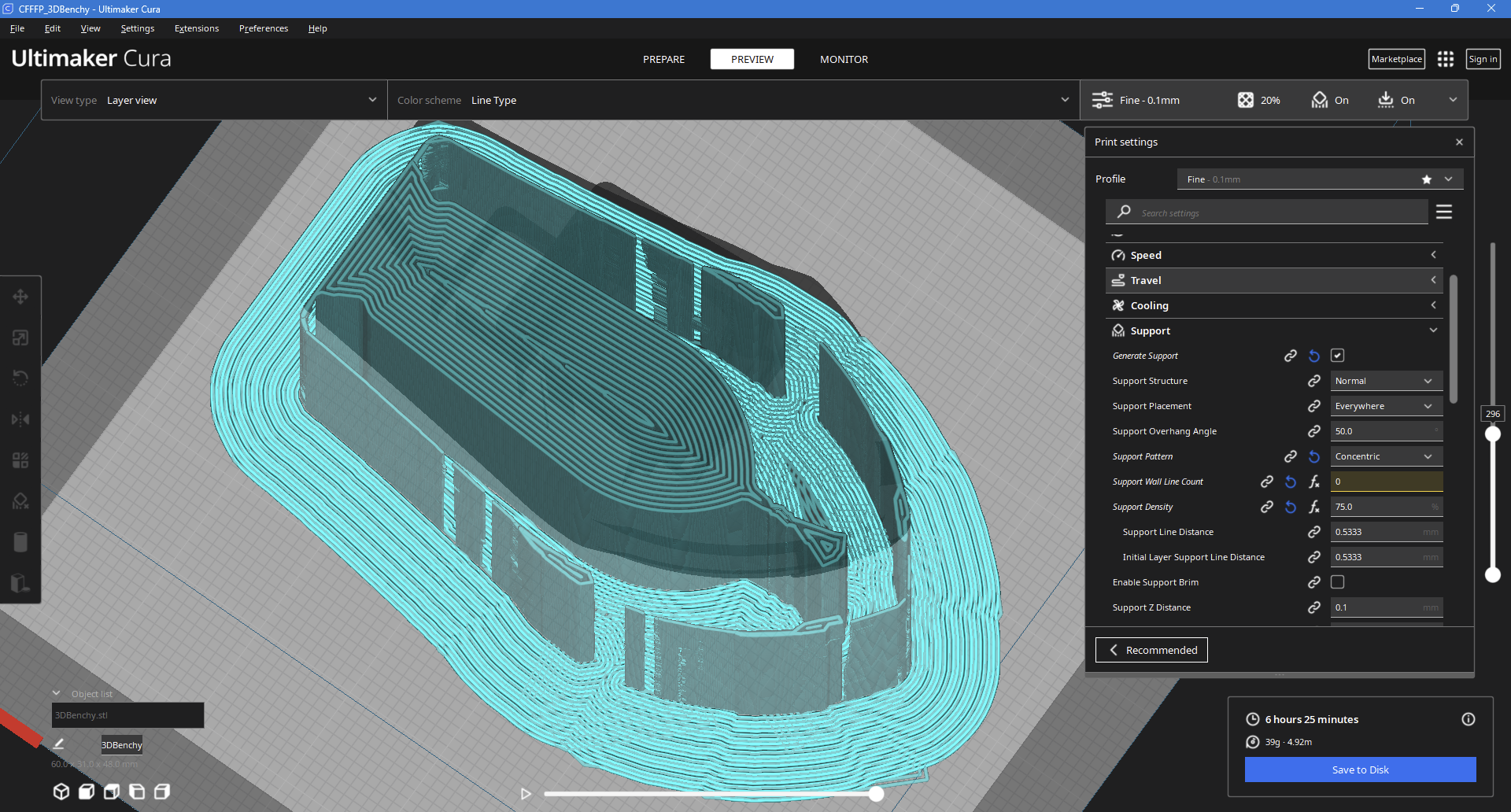1511x812 pixels.
Task: Open the Marketplace application grid icon
Action: (x=1446, y=59)
